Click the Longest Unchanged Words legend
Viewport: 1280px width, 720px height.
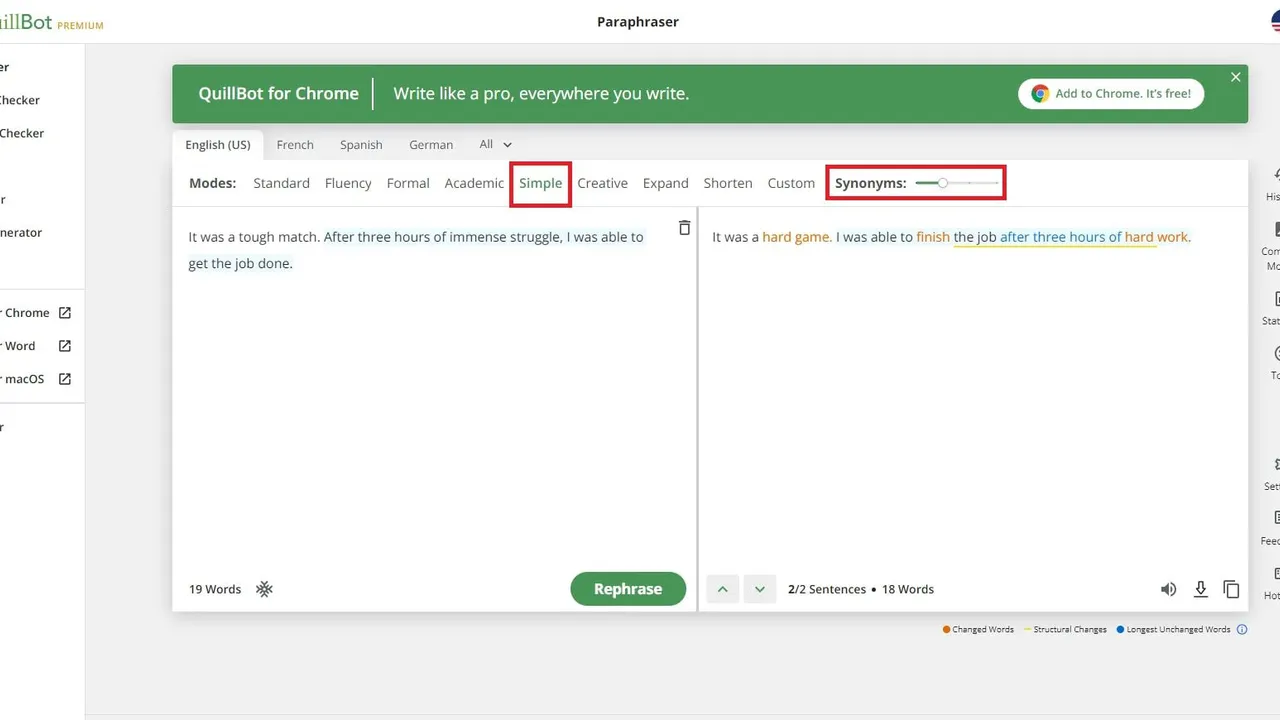click(1173, 630)
